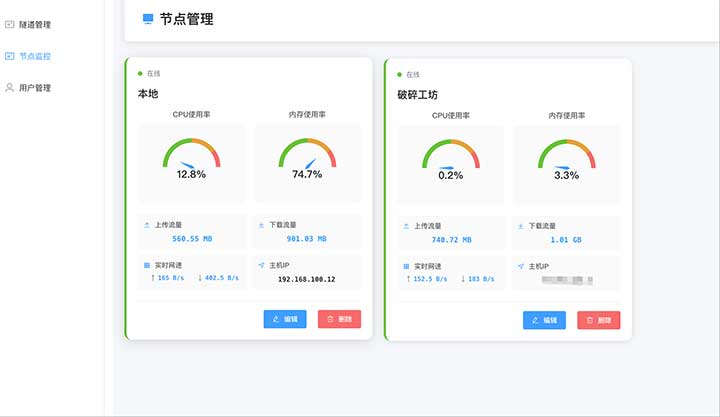This screenshot has height=417, width=720.
Task: Click the memory gauge showing 3.3%
Action: coord(567,159)
